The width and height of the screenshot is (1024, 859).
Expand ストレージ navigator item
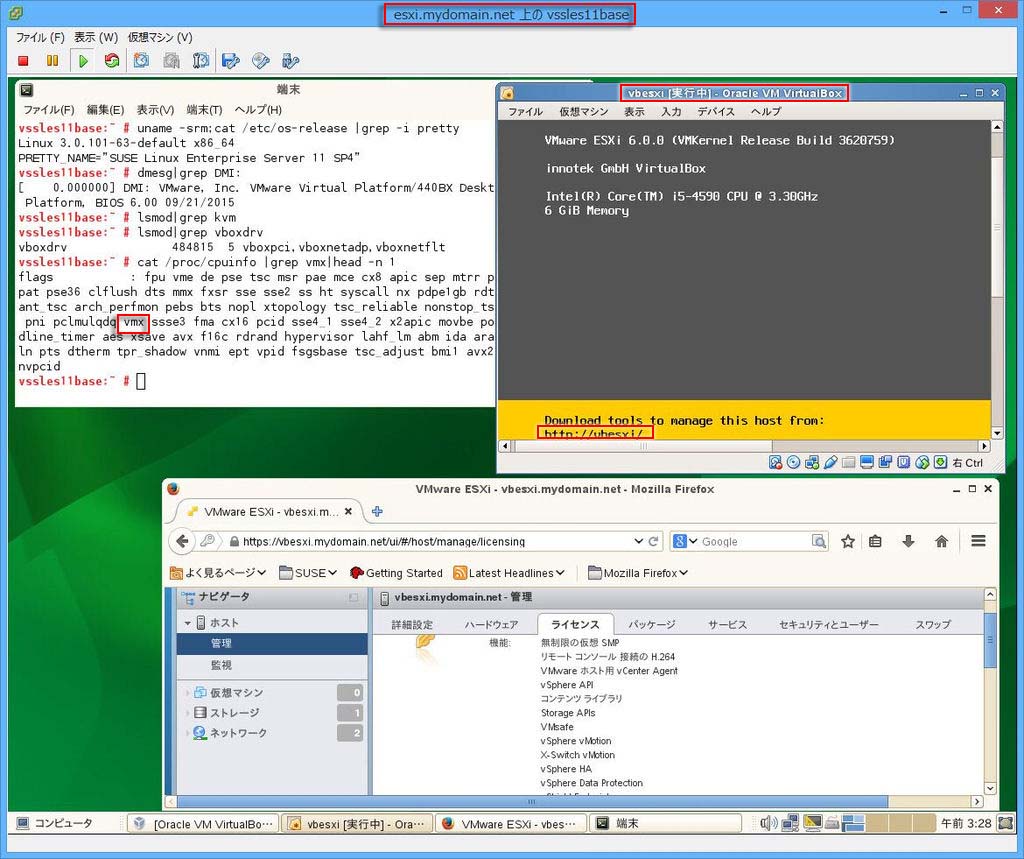[187, 713]
